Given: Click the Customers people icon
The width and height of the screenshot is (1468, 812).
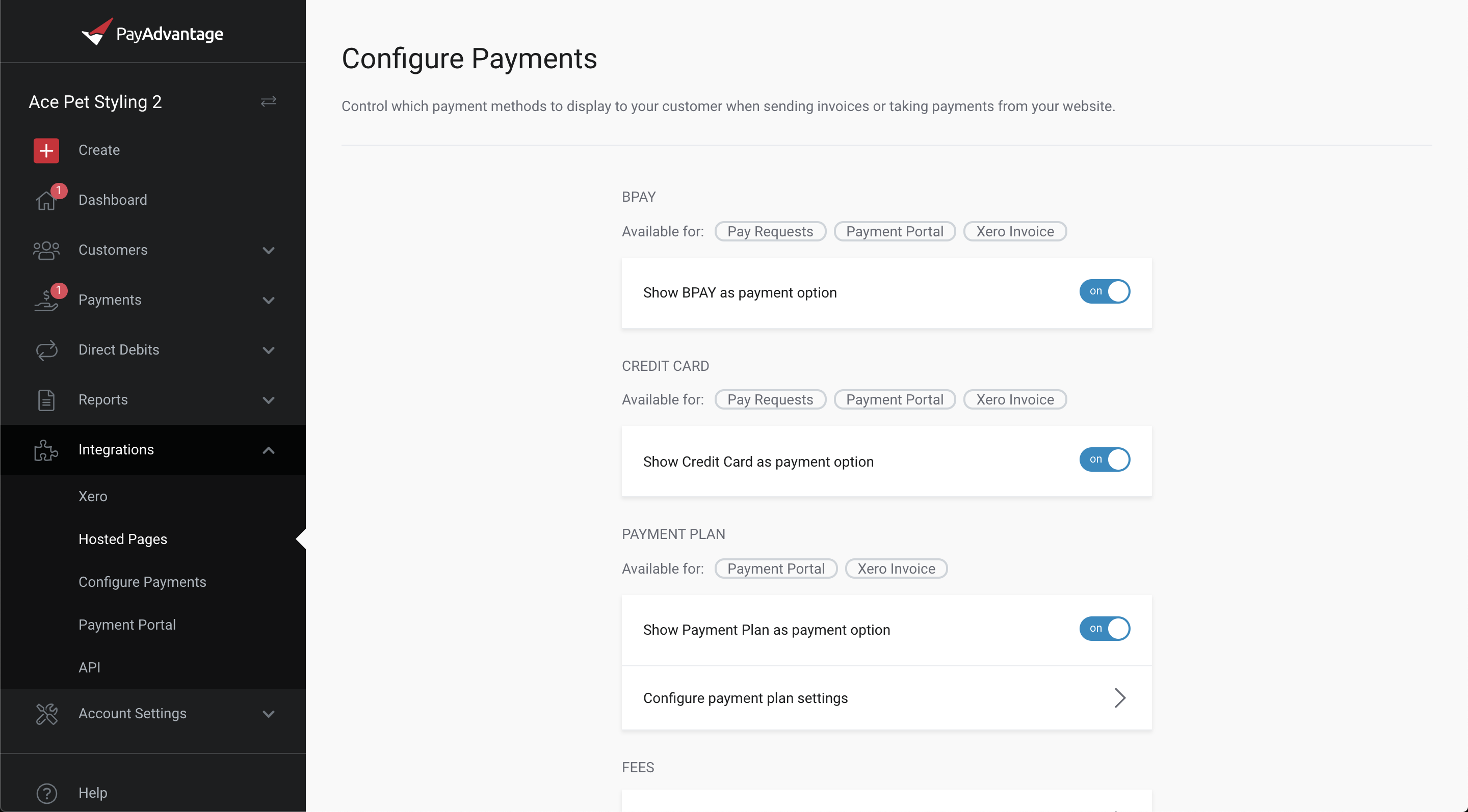Looking at the screenshot, I should point(46,250).
